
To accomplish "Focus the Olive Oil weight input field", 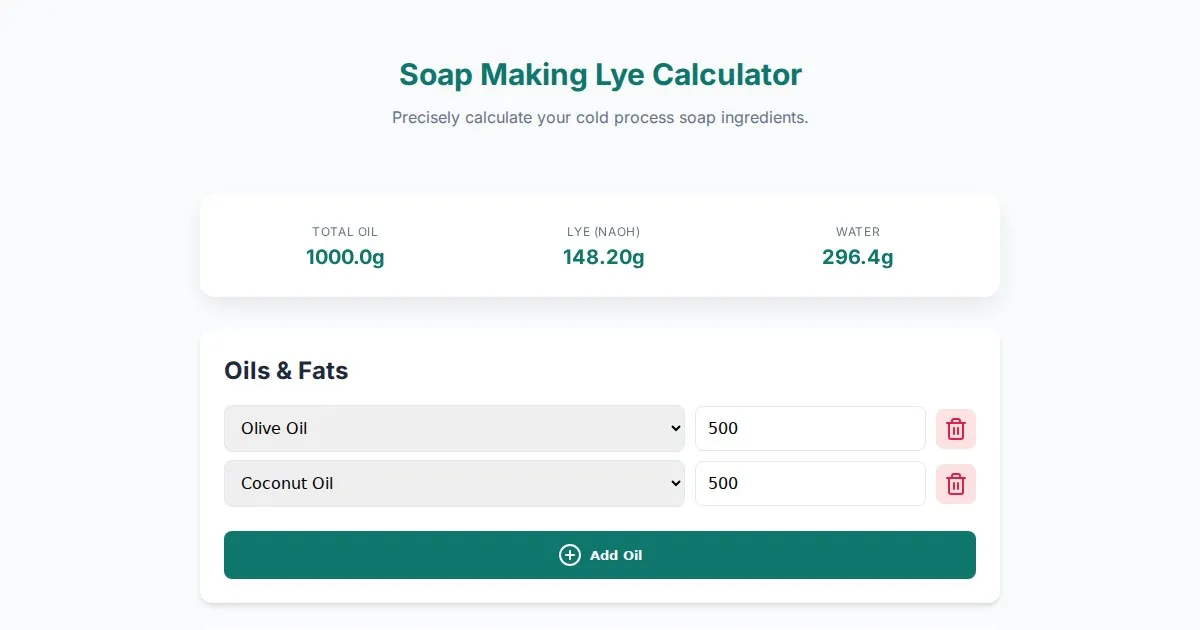I will pos(810,428).
